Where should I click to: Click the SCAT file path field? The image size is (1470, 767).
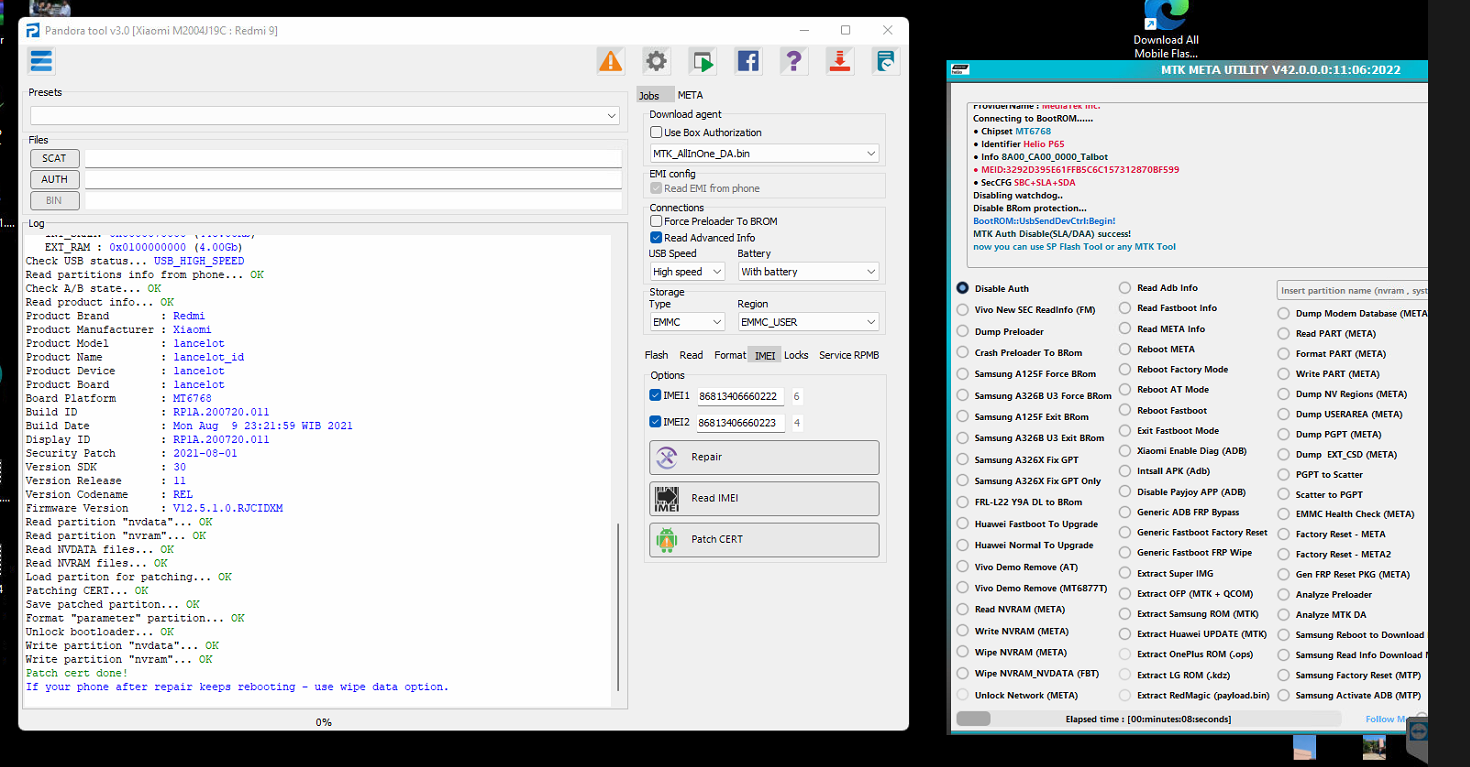[x=353, y=158]
